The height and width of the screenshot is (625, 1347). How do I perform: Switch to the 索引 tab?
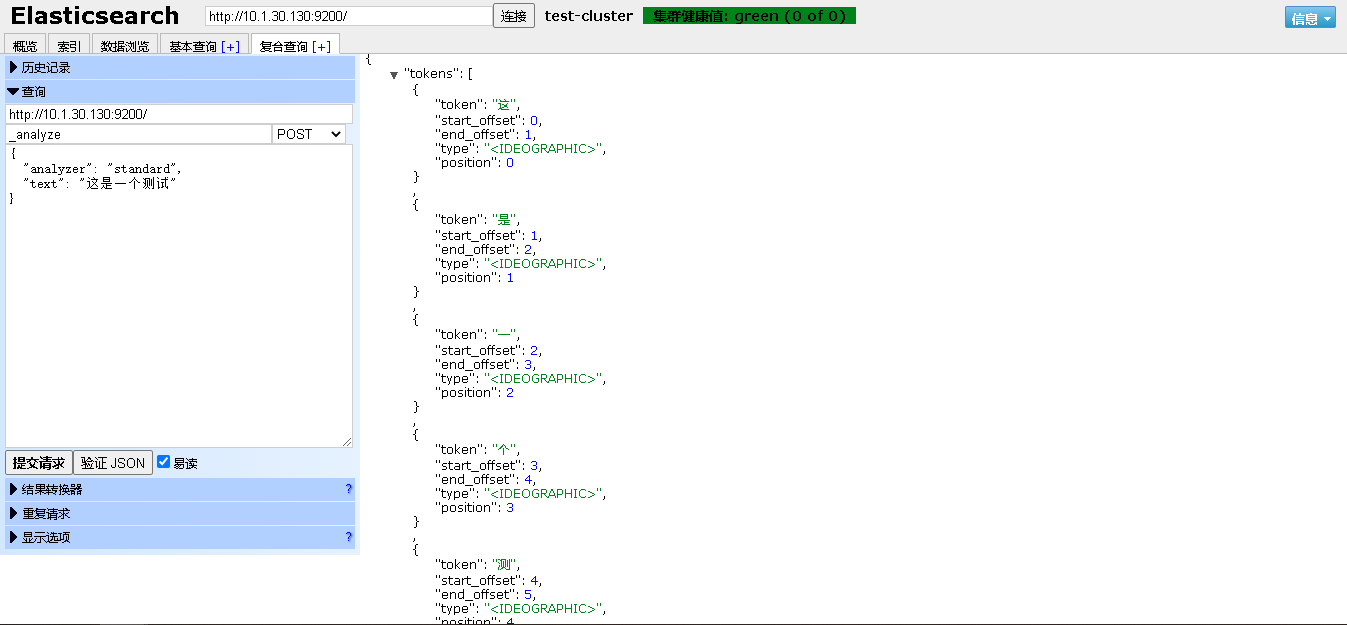coord(70,46)
